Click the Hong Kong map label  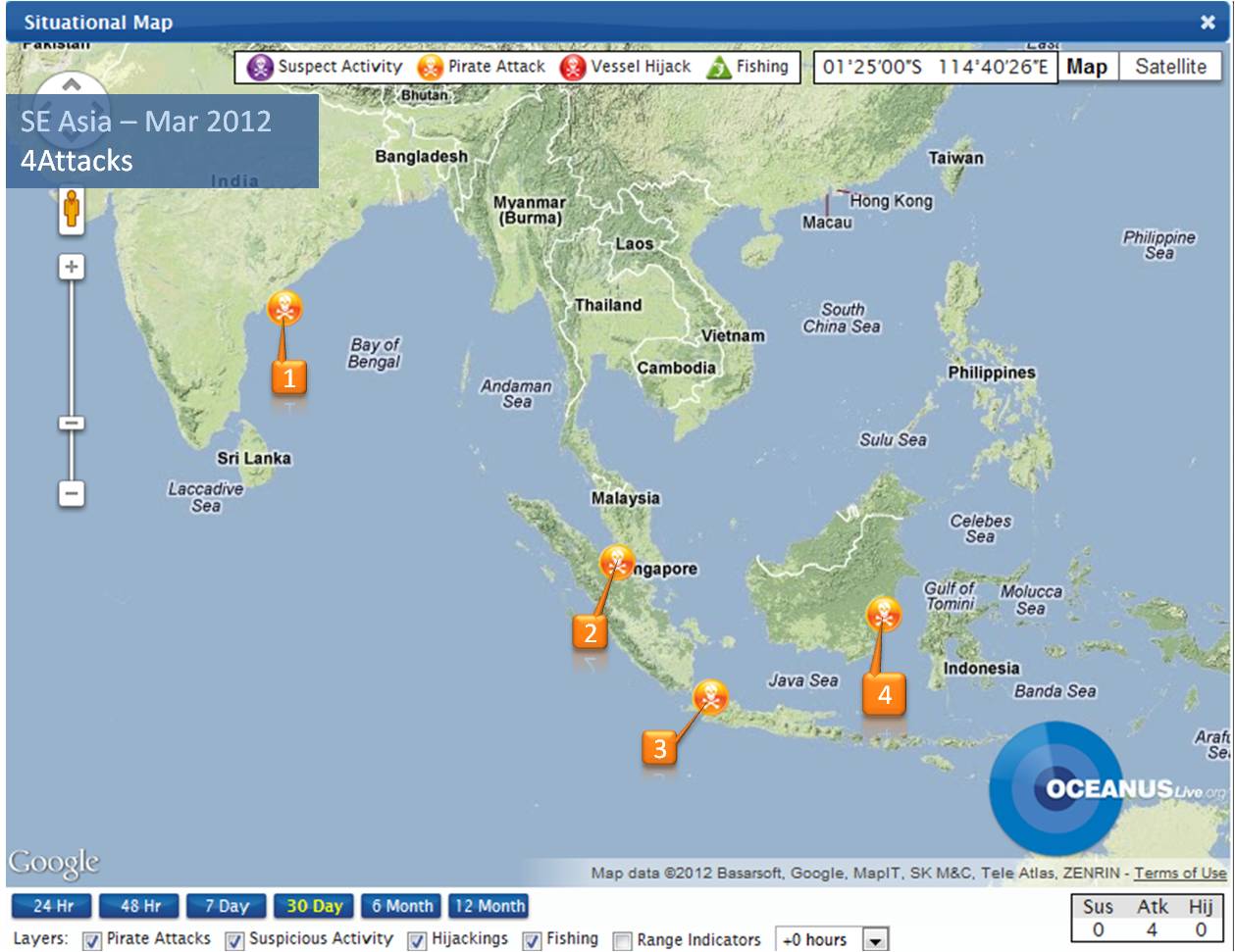(x=892, y=201)
